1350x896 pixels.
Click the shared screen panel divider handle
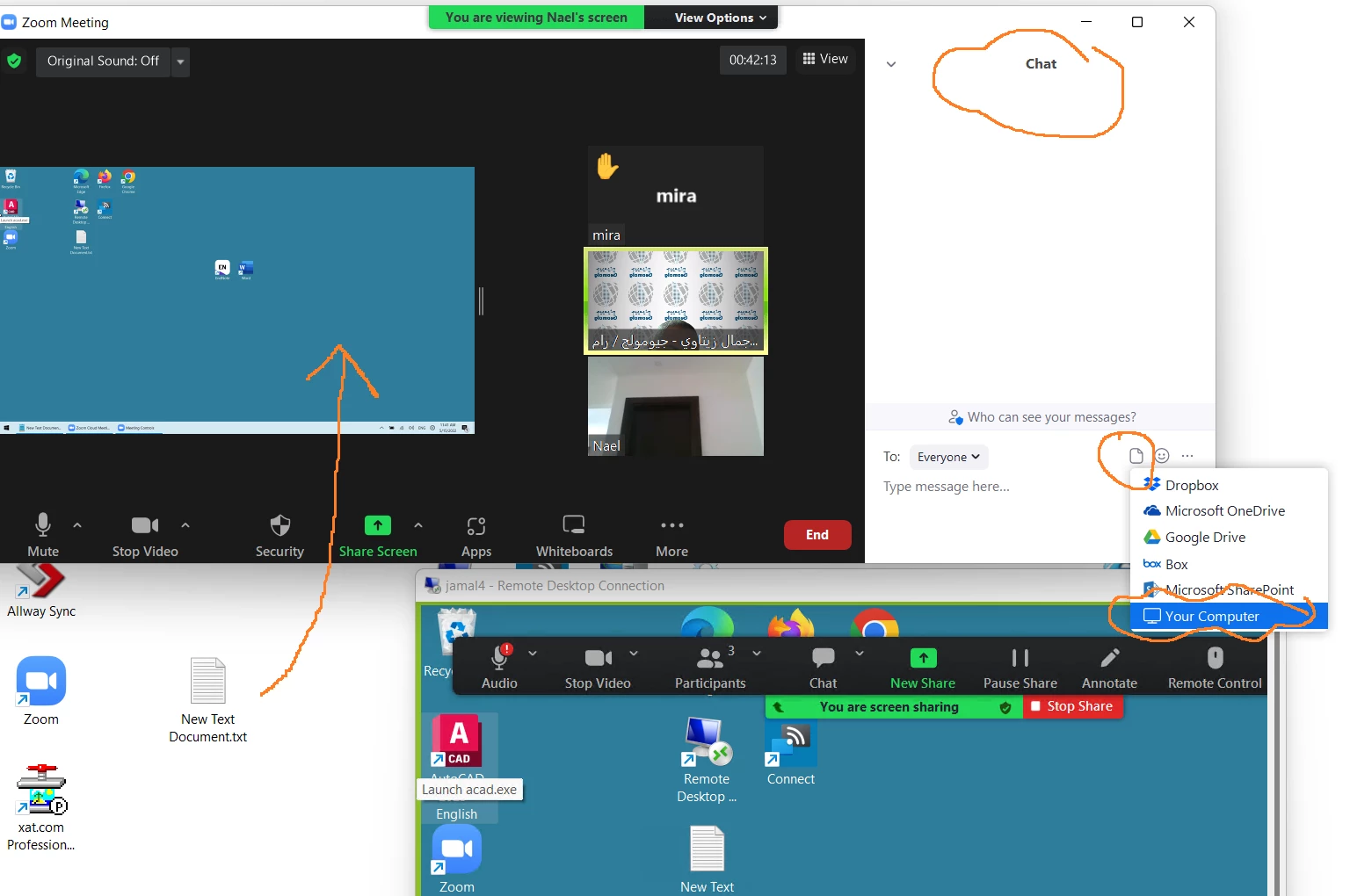[481, 301]
